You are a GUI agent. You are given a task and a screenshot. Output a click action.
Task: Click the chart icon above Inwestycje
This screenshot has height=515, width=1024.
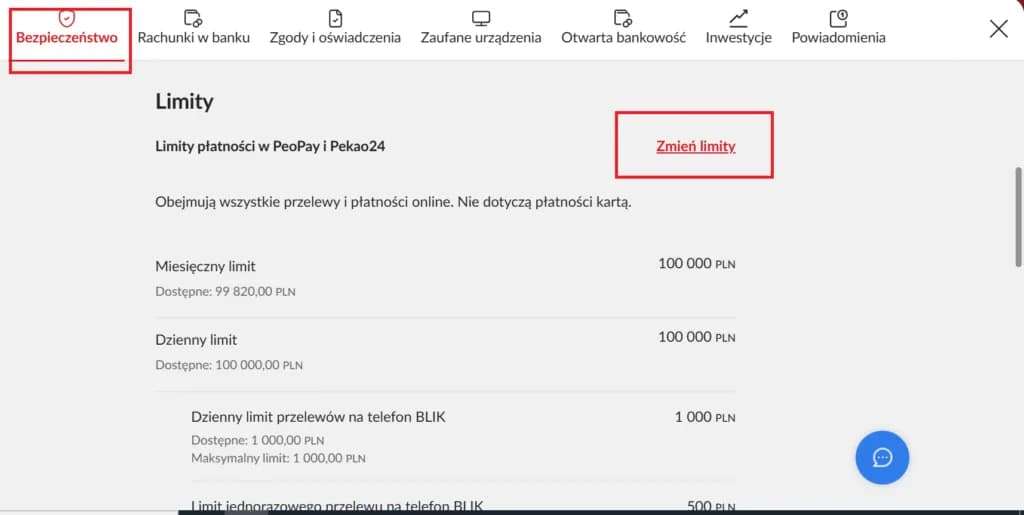(x=738, y=18)
